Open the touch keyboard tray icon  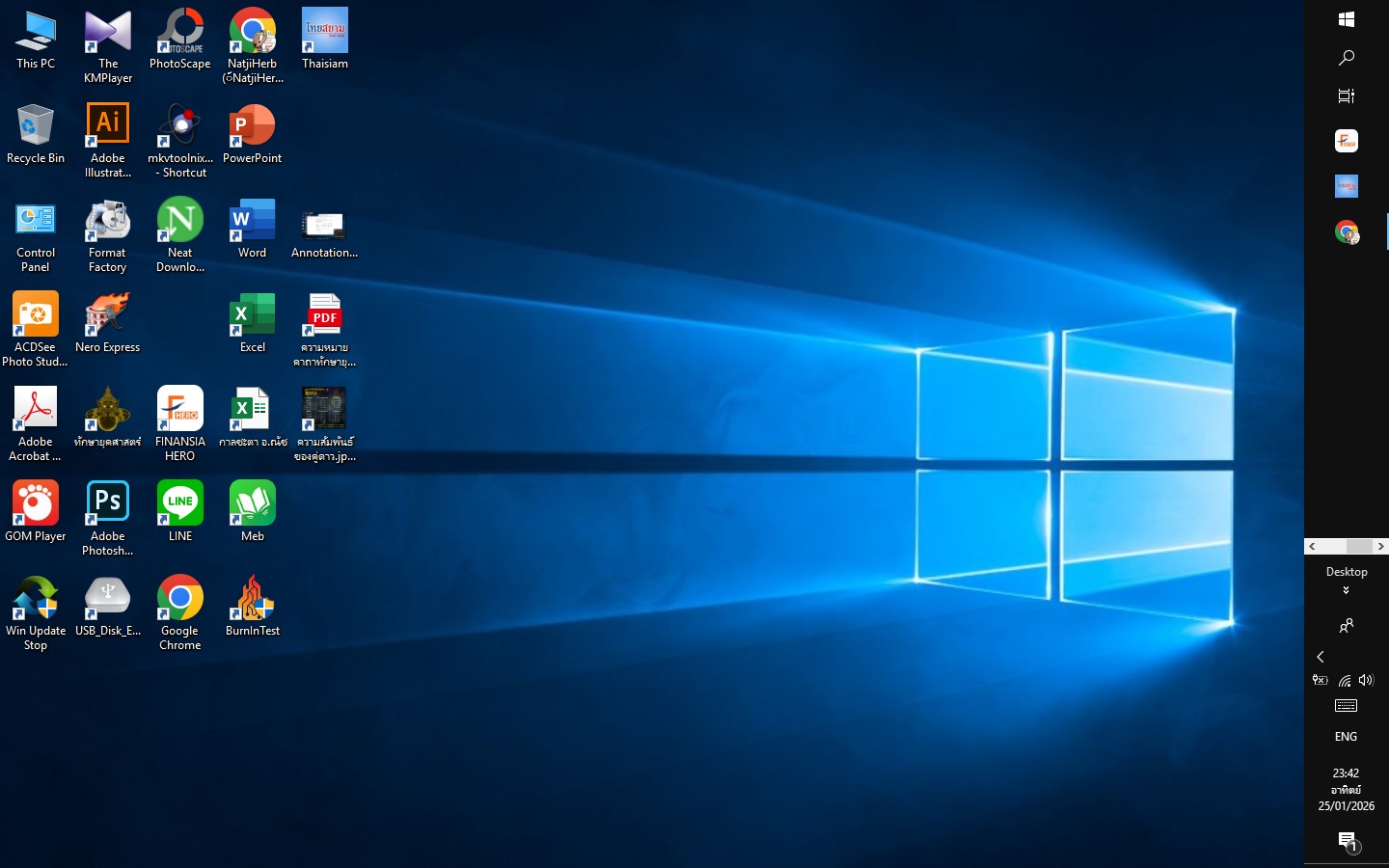(x=1347, y=706)
